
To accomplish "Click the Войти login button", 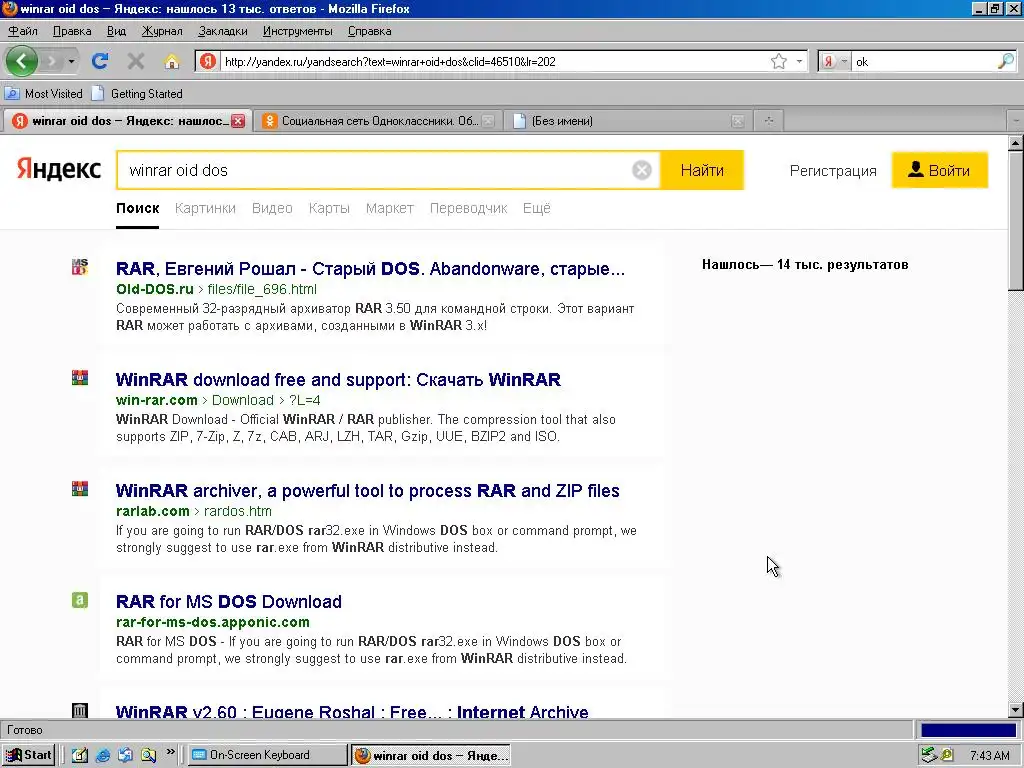I will [940, 170].
